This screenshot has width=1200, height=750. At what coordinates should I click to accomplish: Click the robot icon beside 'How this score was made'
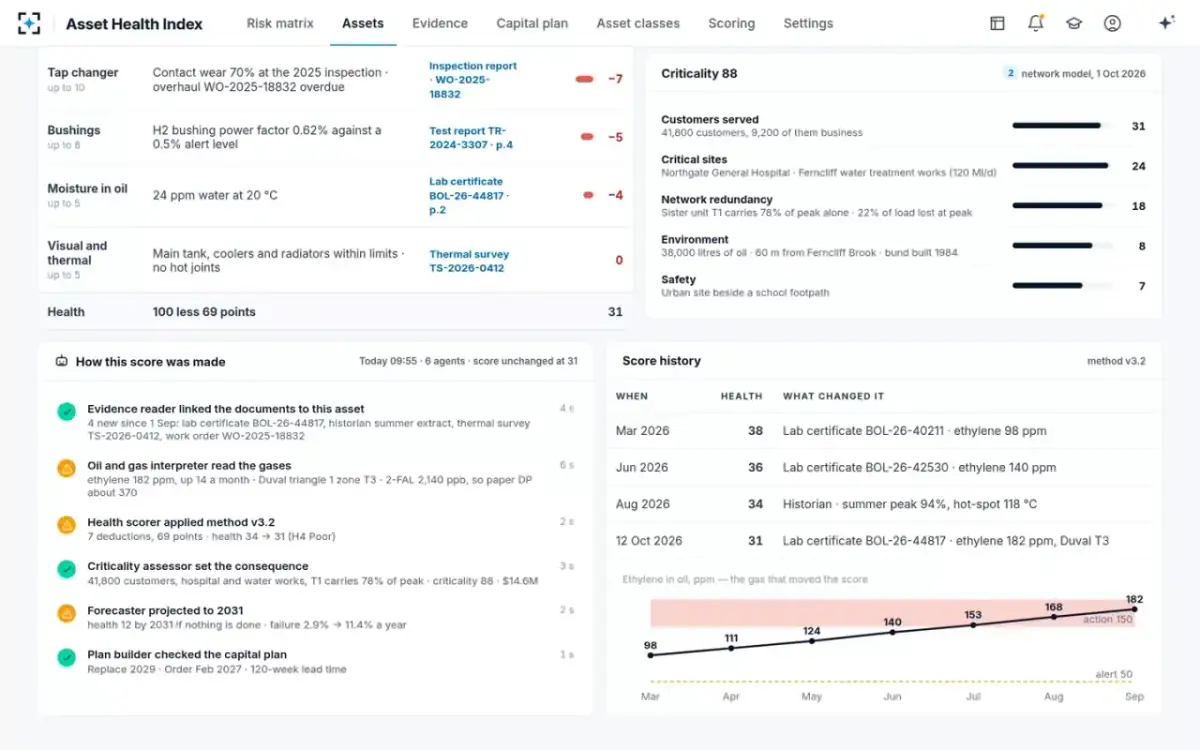(x=62, y=361)
